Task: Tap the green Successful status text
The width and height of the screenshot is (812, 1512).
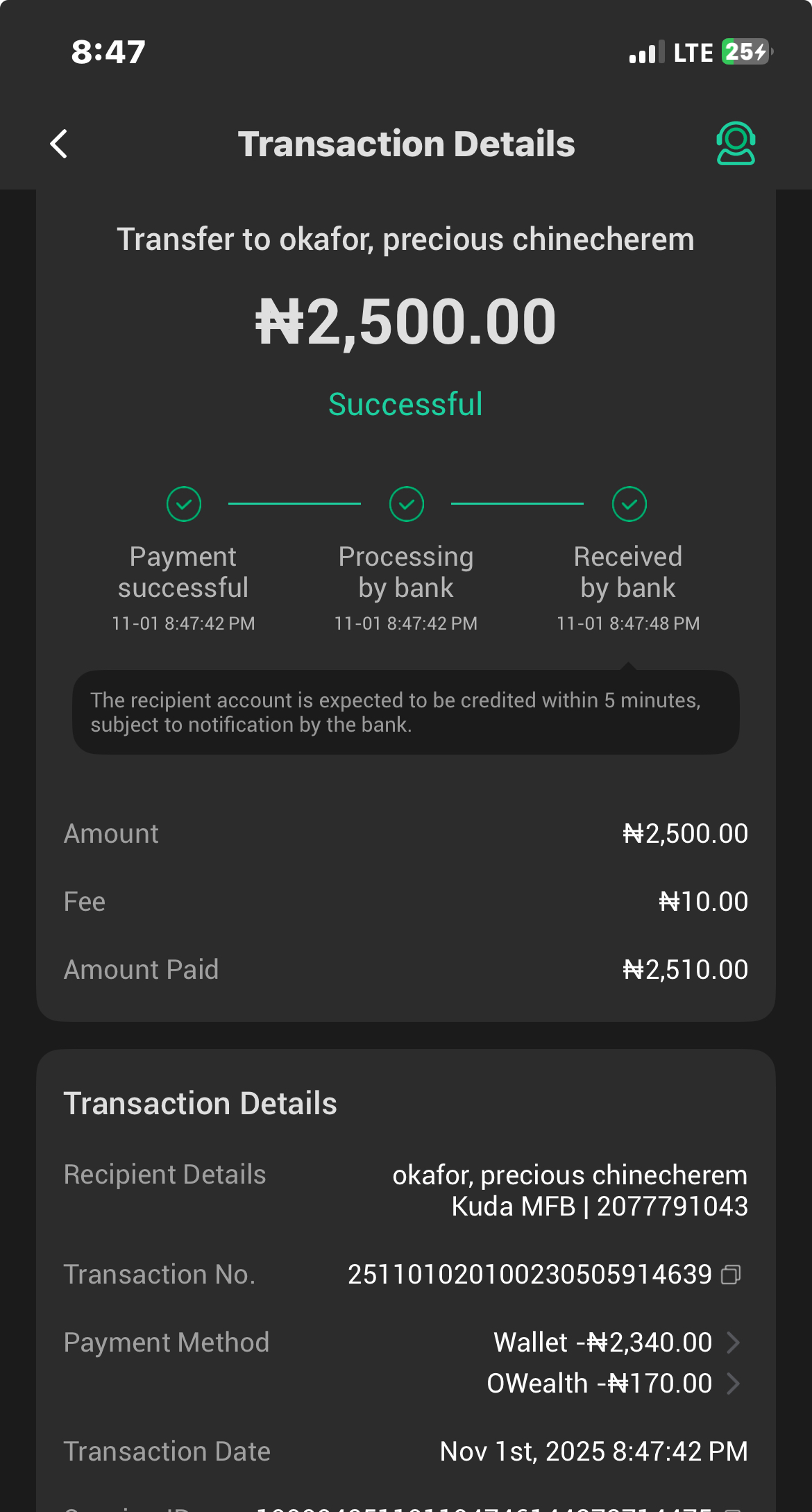Action: click(x=405, y=405)
